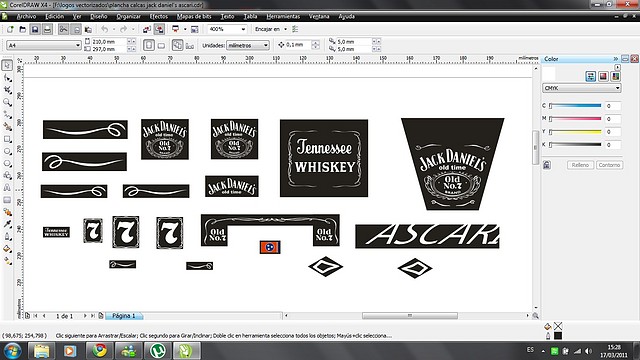The height and width of the screenshot is (360, 640).
Task: Select the Smart fill tool
Action: (7, 127)
